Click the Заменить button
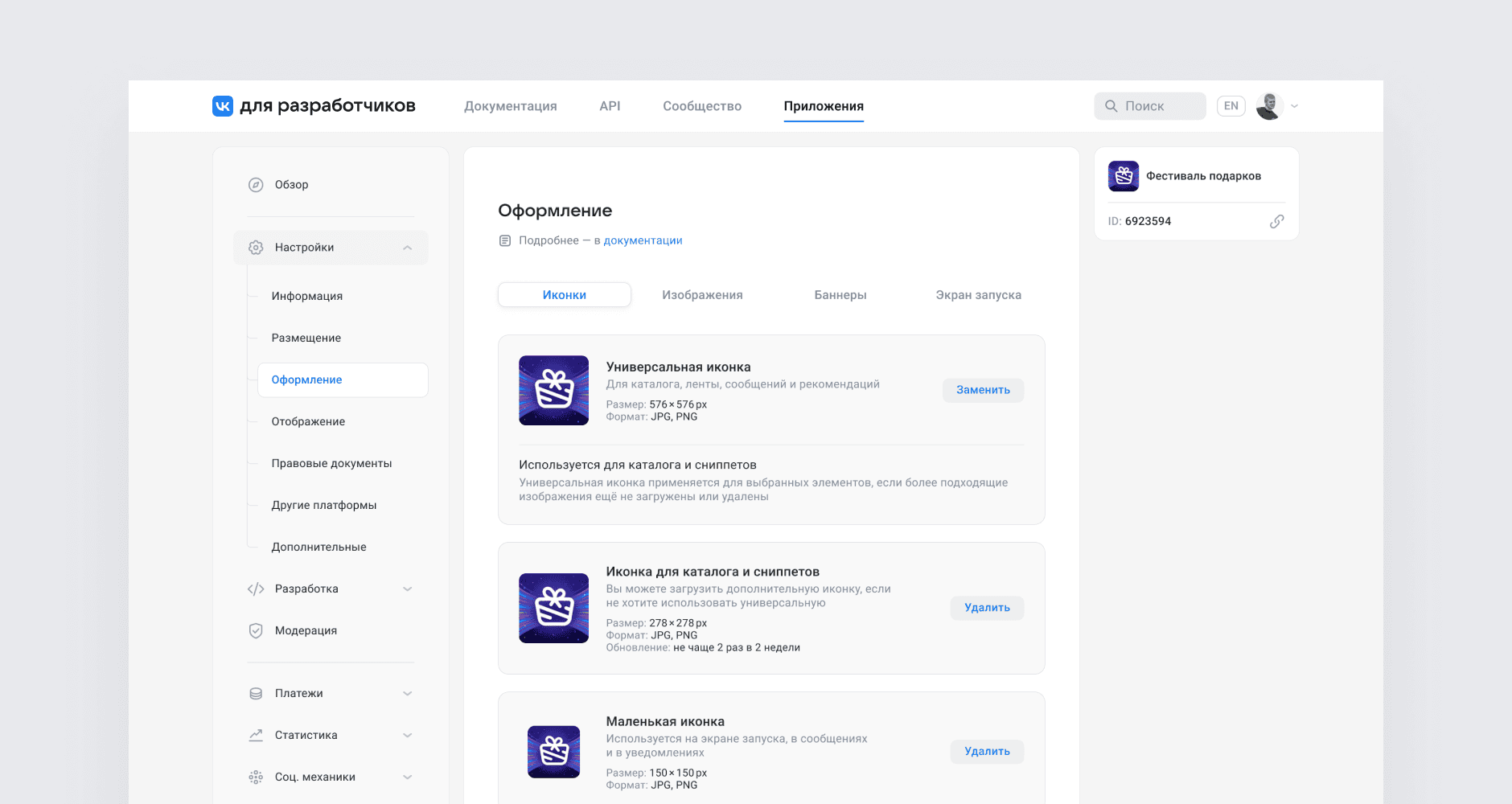Image resolution: width=1512 pixels, height=804 pixels. [983, 390]
